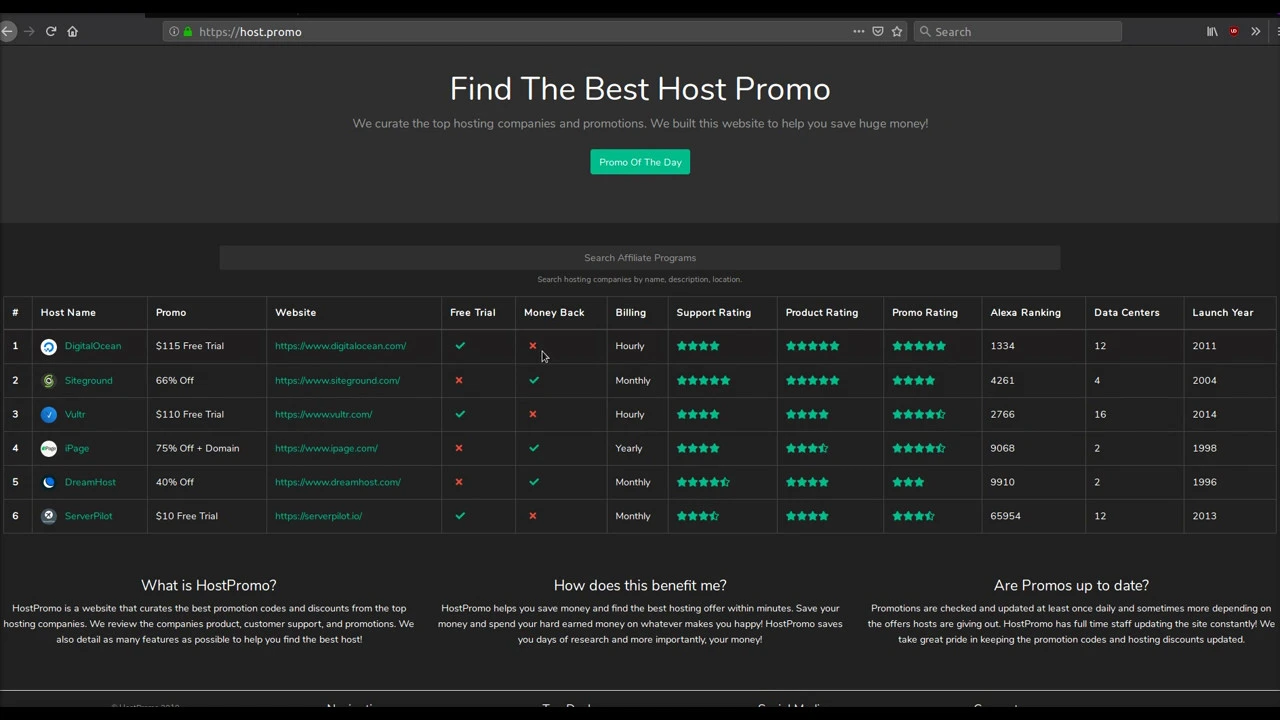Click Vultr's money back red cross
Image resolution: width=1280 pixels, height=720 pixels.
click(533, 414)
